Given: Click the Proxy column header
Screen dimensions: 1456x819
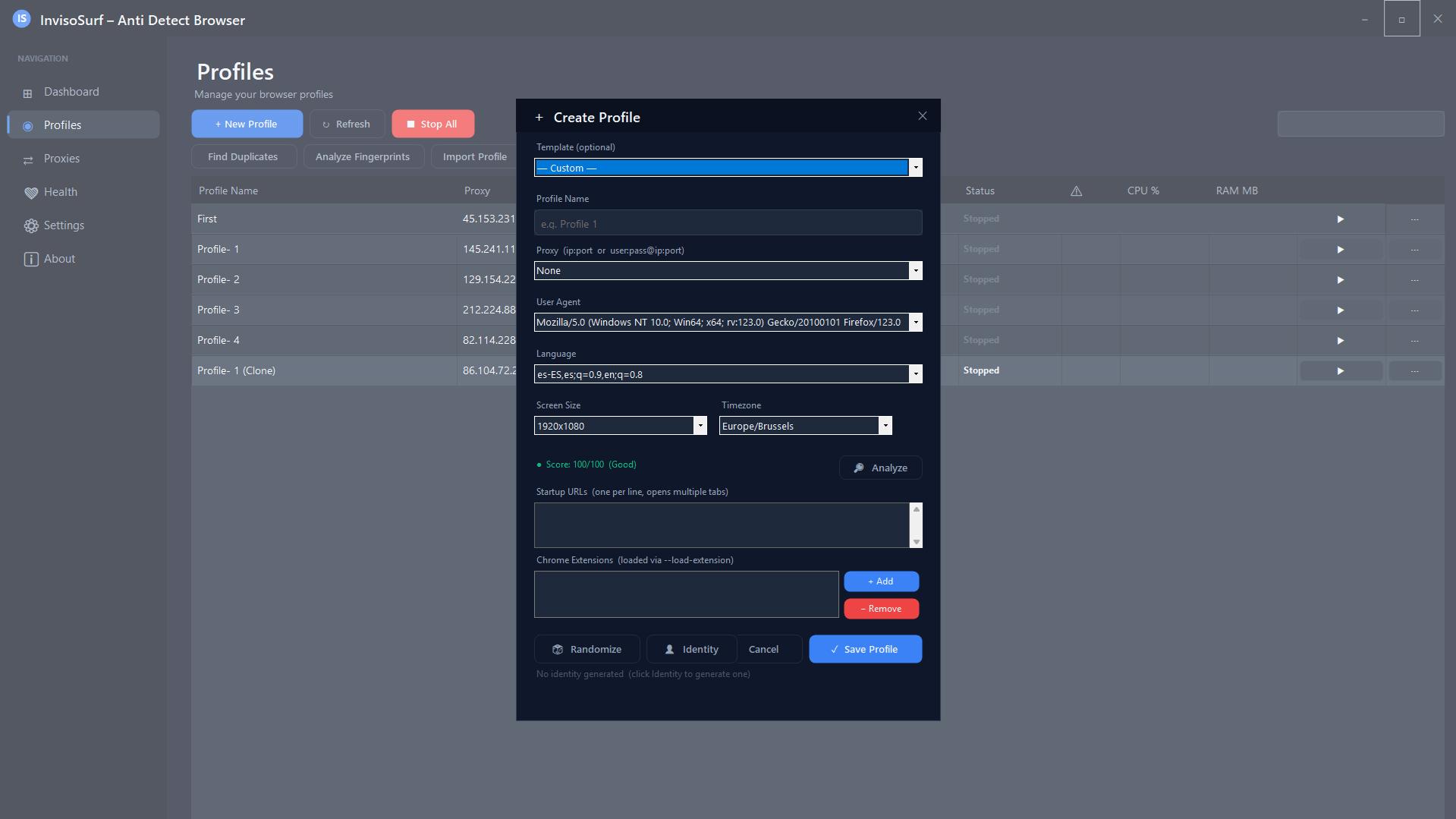Looking at the screenshot, I should coord(477,191).
